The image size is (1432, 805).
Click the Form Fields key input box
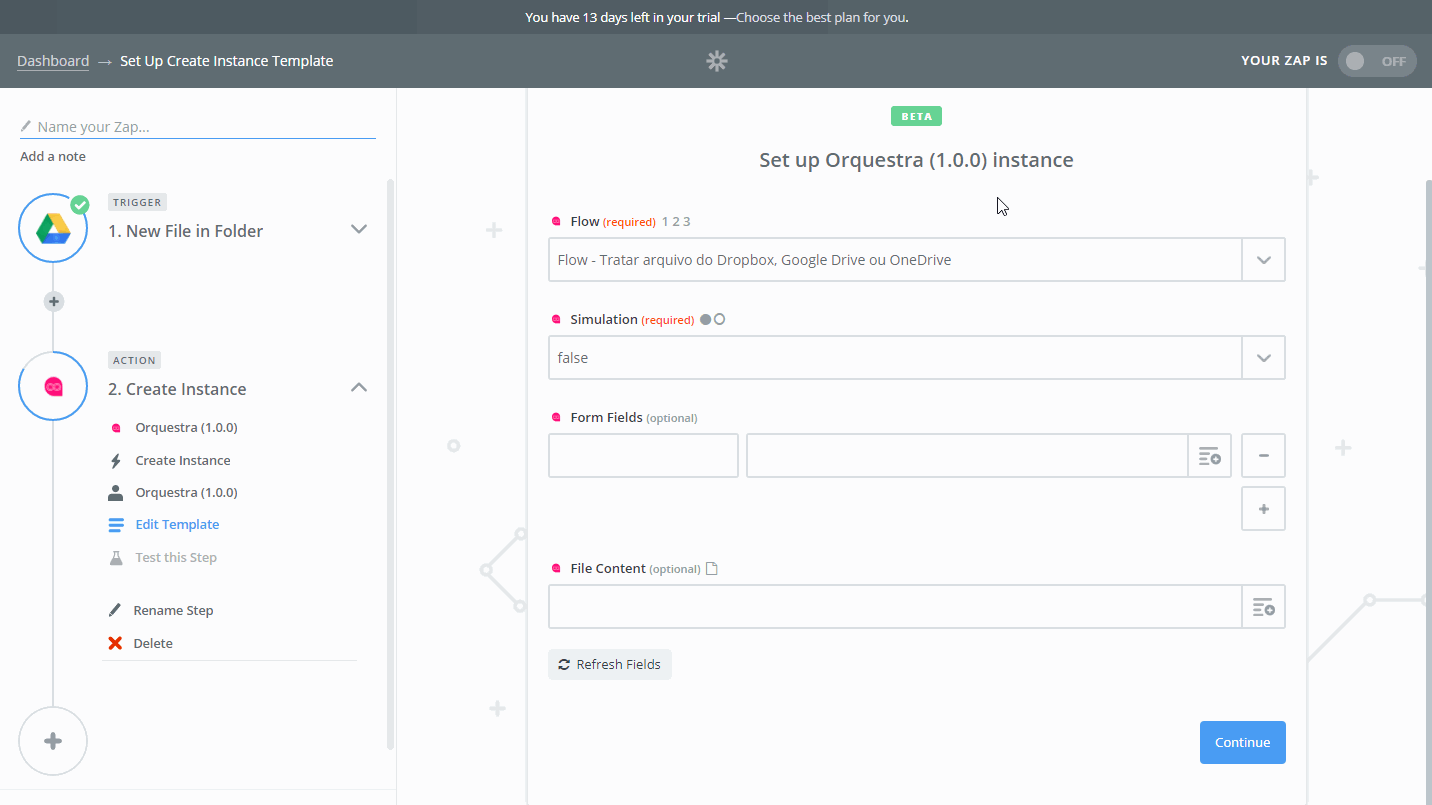pos(643,456)
